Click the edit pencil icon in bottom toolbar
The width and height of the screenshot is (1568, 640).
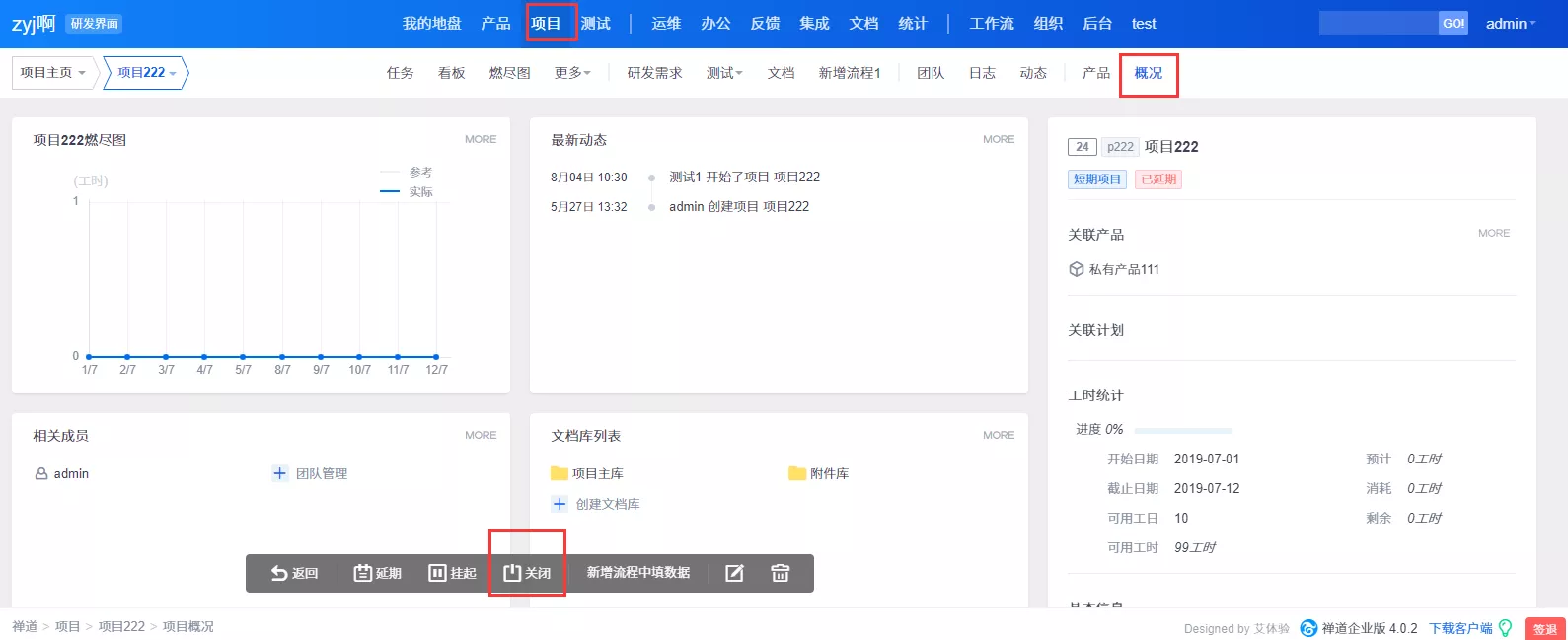[734, 573]
